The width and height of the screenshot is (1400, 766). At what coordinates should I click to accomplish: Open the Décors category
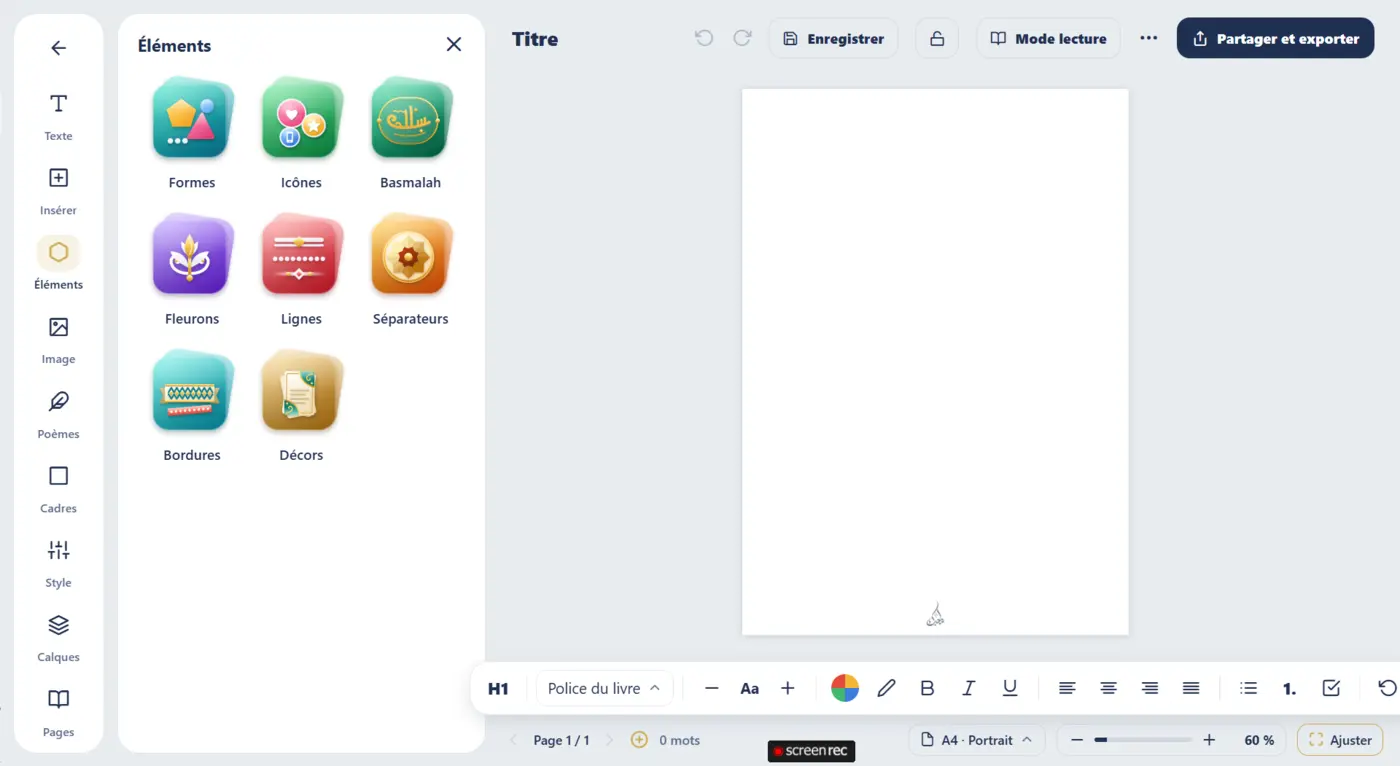(x=301, y=406)
